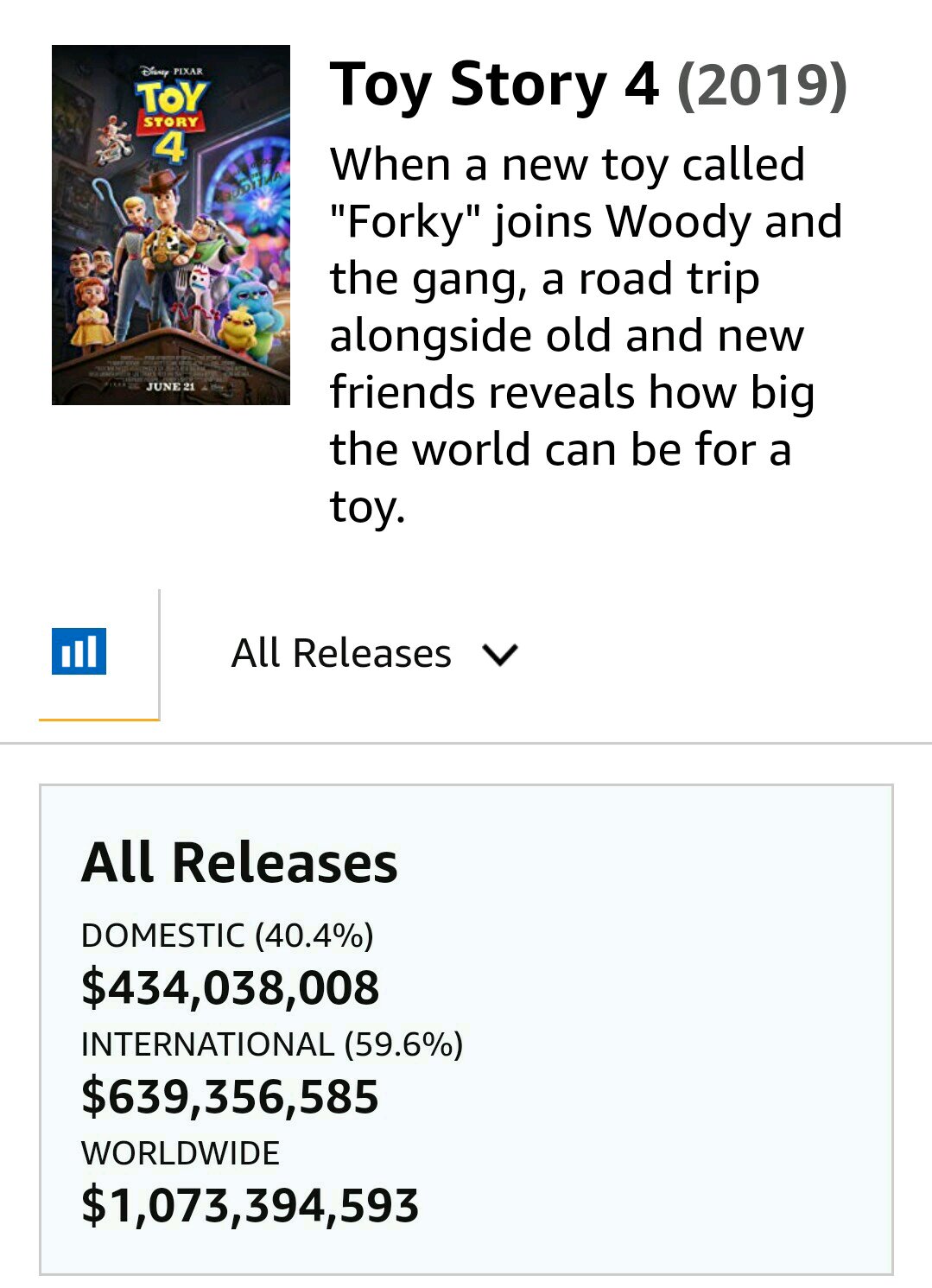Click the worldwide gross $1,073,394,593

(x=250, y=1205)
